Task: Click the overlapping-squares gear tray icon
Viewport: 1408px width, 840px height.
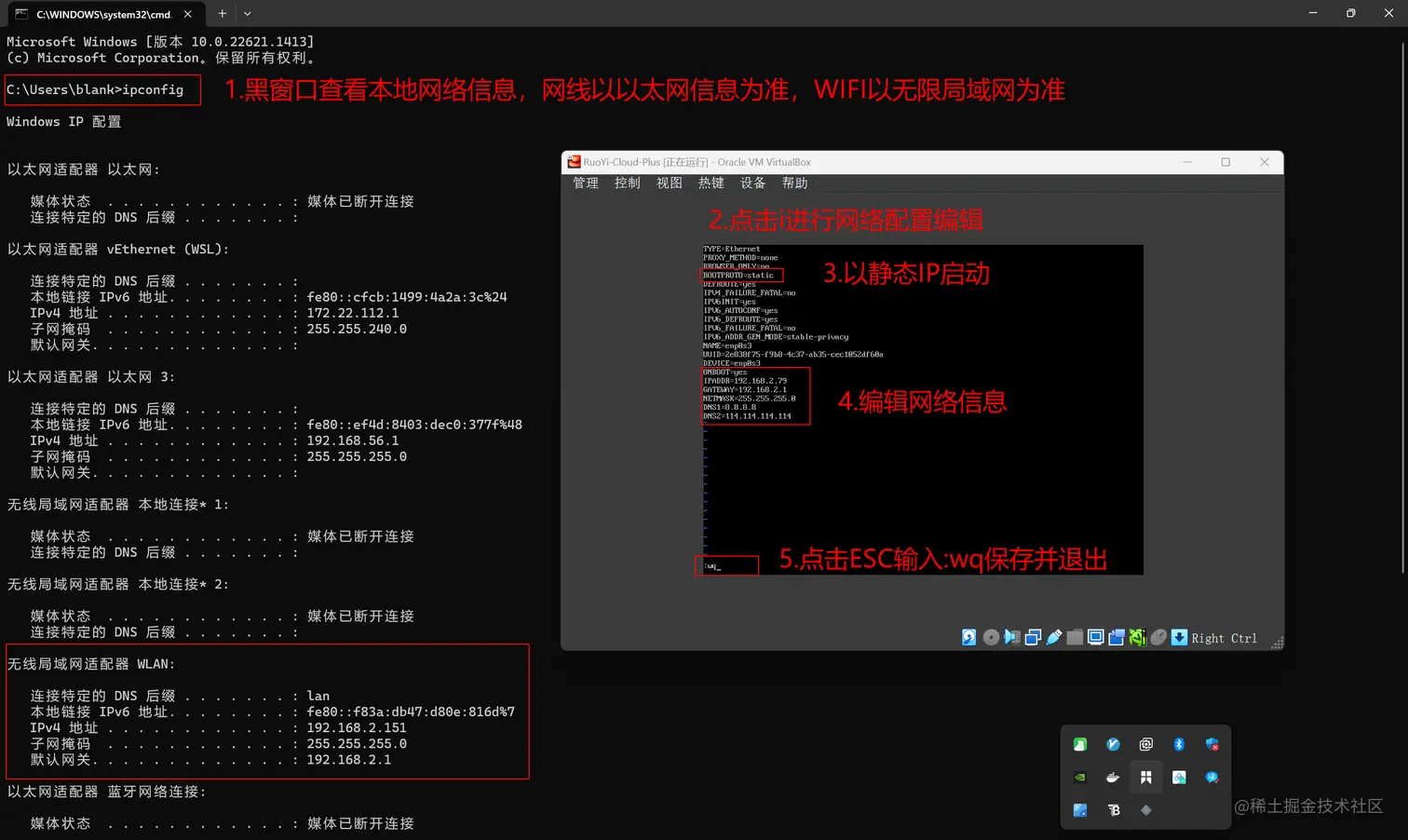Action: click(x=1146, y=744)
